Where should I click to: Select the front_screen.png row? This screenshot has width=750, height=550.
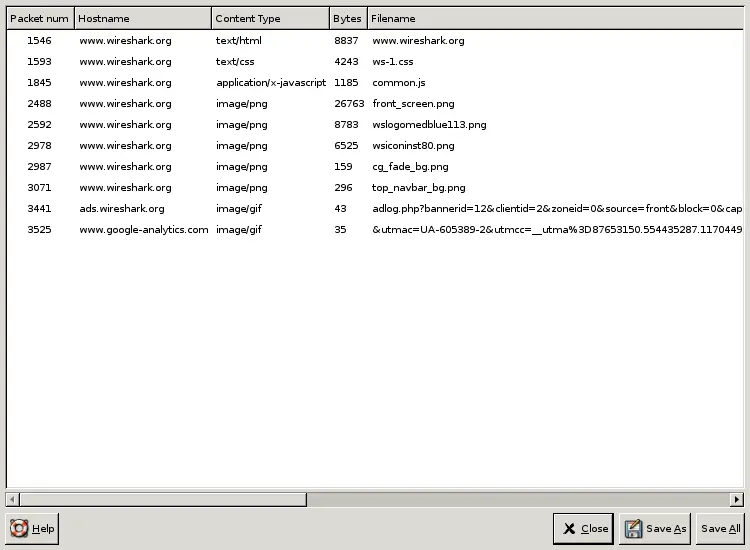coord(413,104)
